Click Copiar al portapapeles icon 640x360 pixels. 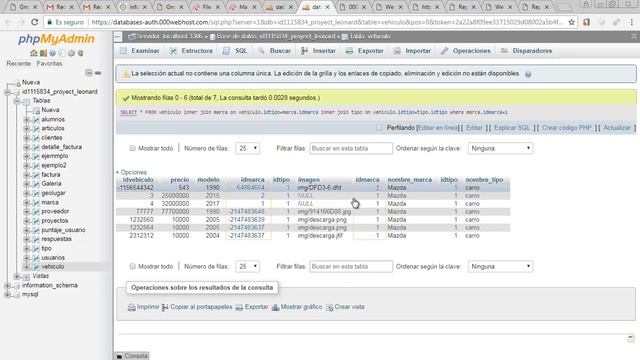165,307
